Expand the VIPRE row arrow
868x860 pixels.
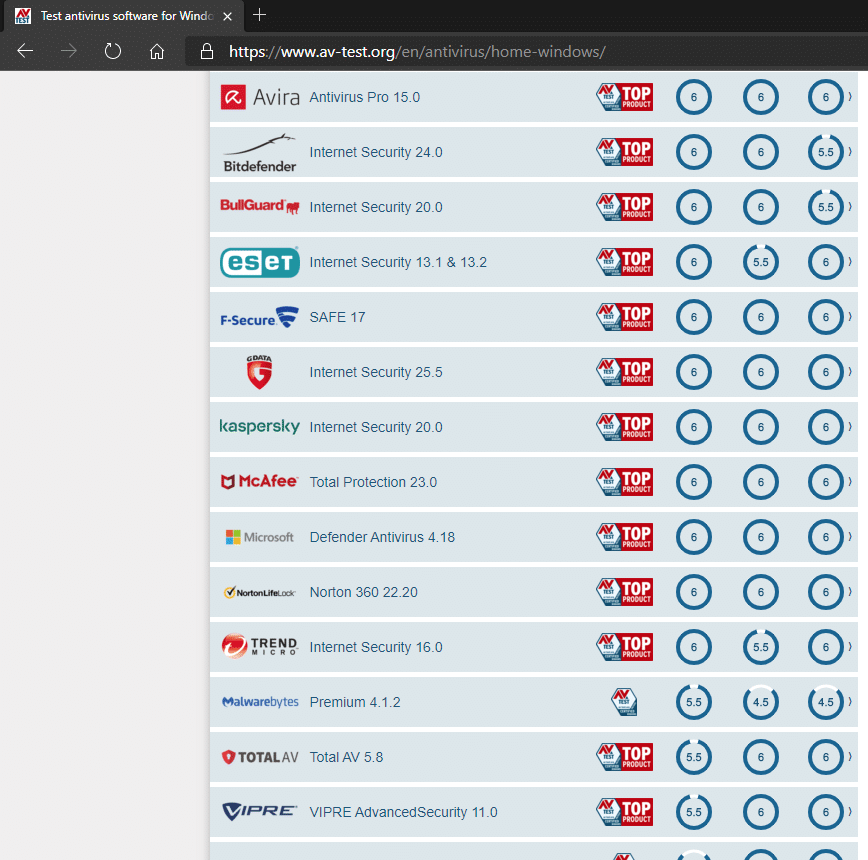(x=850, y=811)
